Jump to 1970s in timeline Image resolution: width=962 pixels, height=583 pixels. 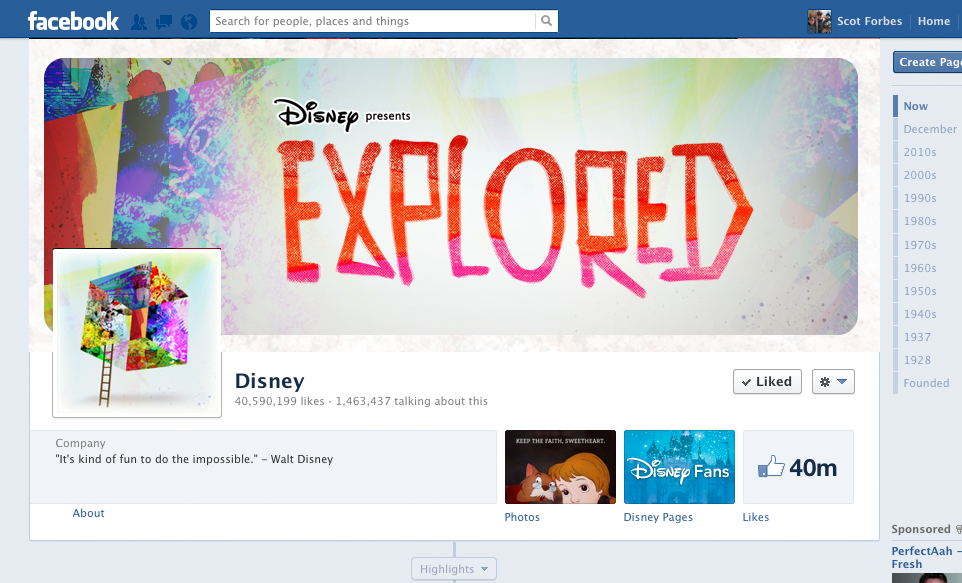920,245
